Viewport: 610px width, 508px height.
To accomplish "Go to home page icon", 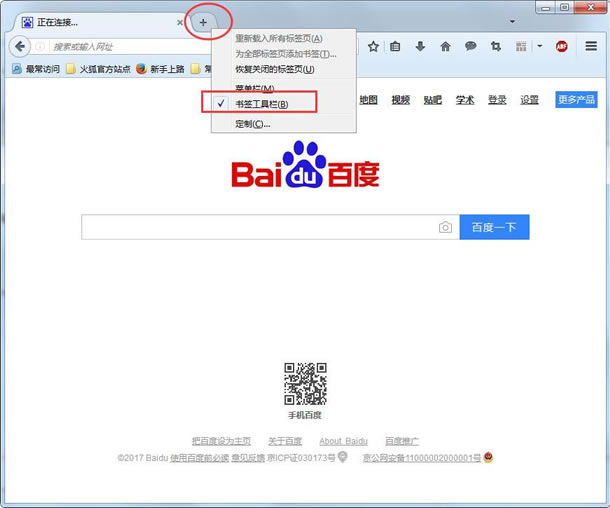I will point(445,47).
